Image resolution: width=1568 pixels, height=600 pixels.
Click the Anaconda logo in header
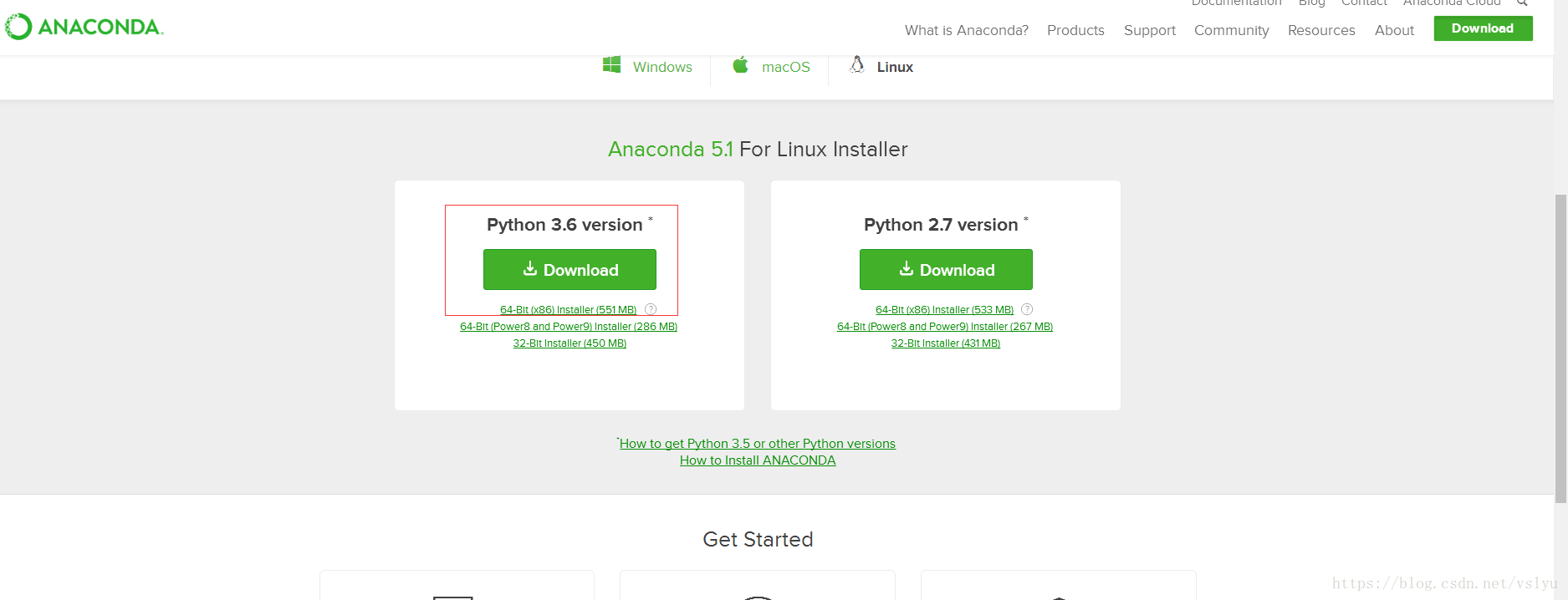(84, 27)
